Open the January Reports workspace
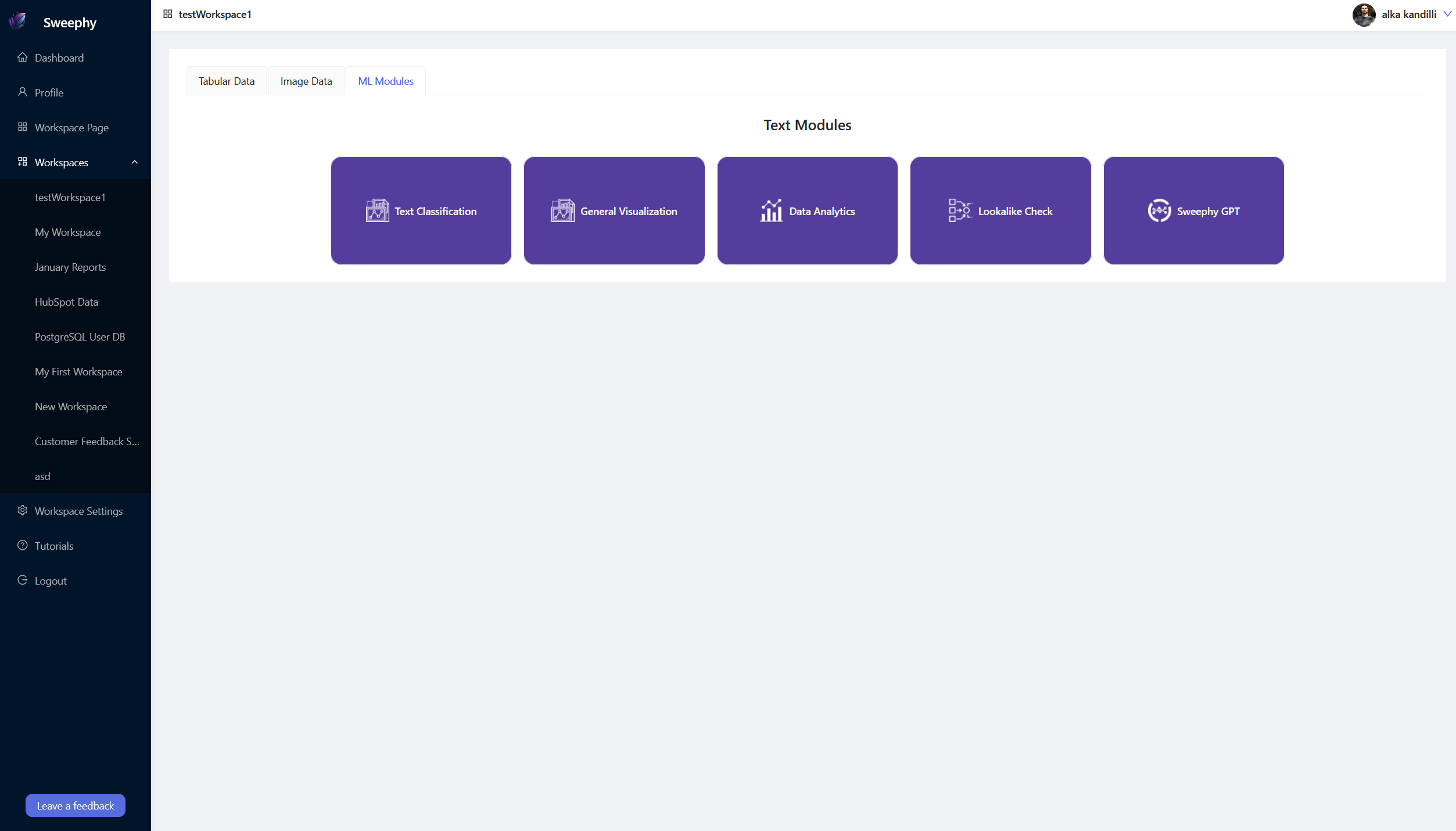 (x=70, y=267)
